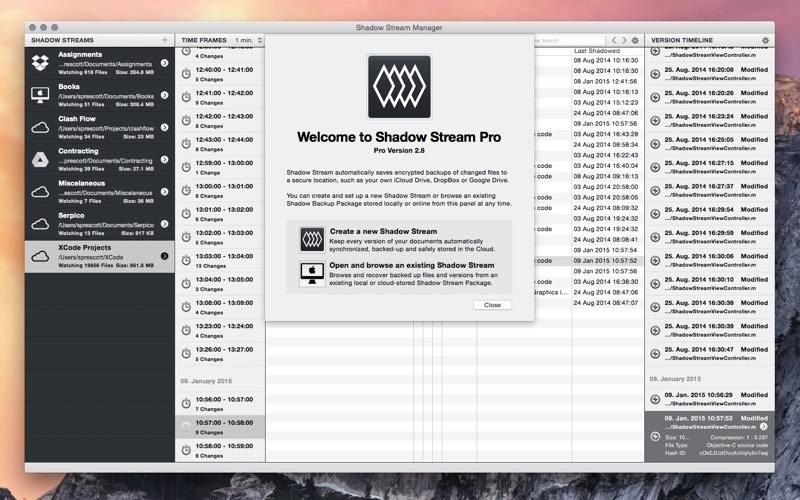Image resolution: width=800 pixels, height=500 pixels.
Task: Click clock icon for 10:58:00 - 10:59:00 frame
Action: [186, 450]
